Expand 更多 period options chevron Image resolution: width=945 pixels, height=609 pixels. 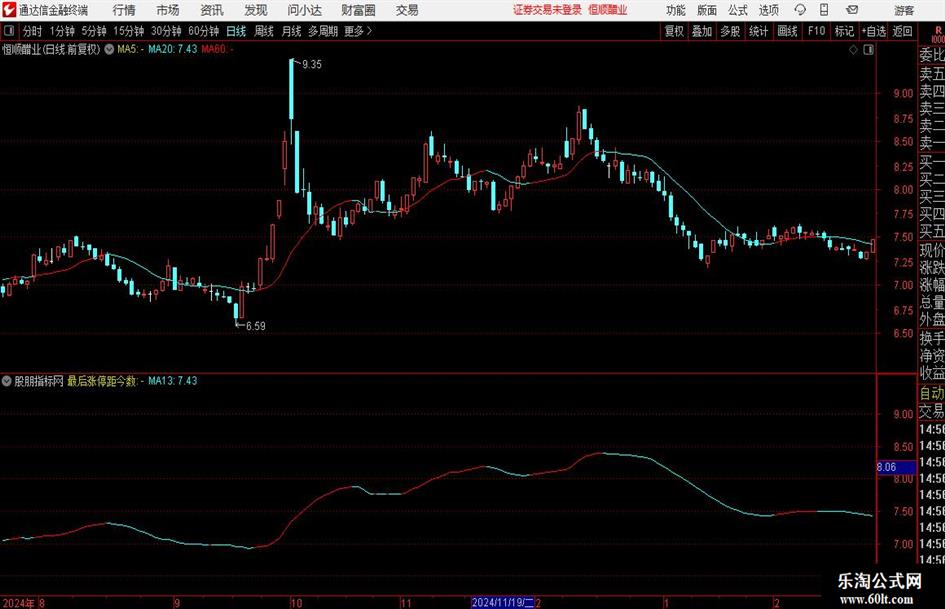[369, 31]
